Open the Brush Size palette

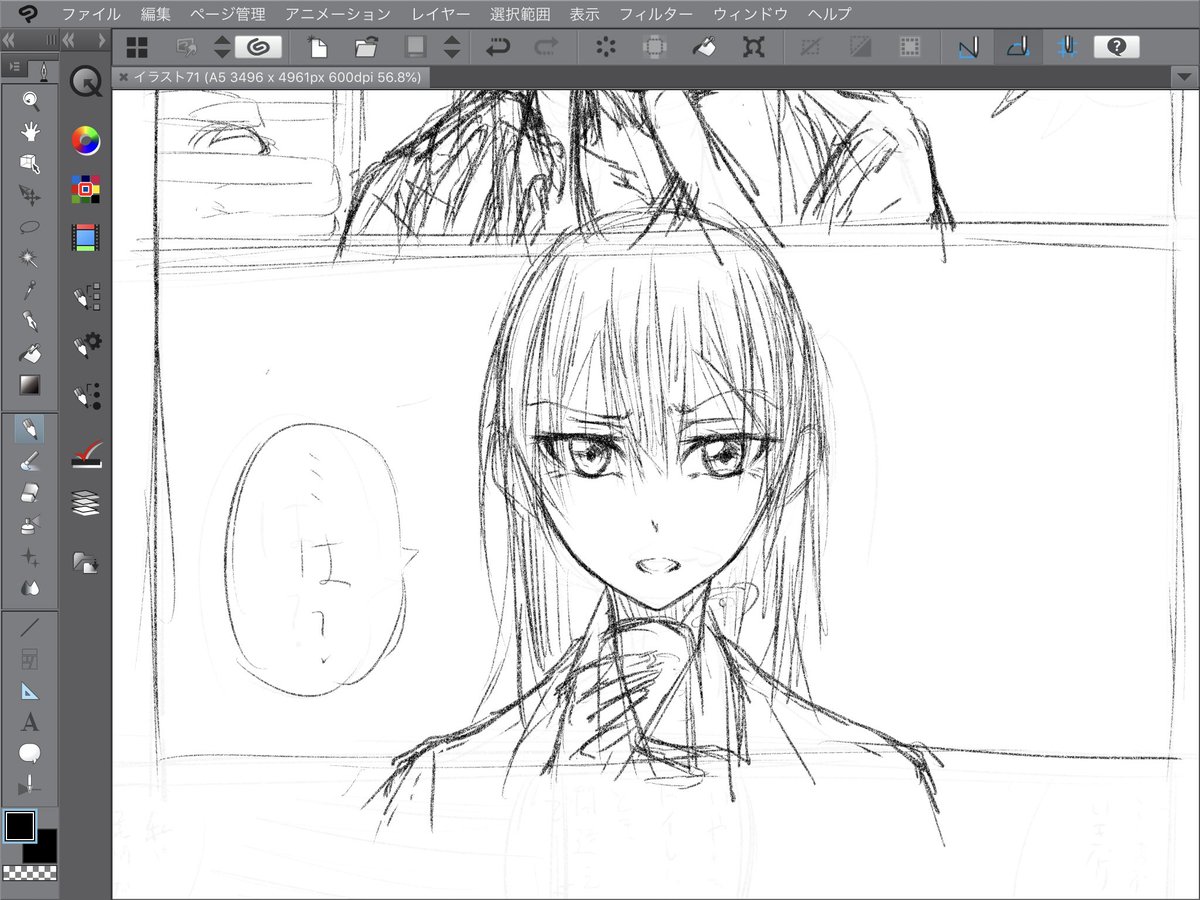86,395
